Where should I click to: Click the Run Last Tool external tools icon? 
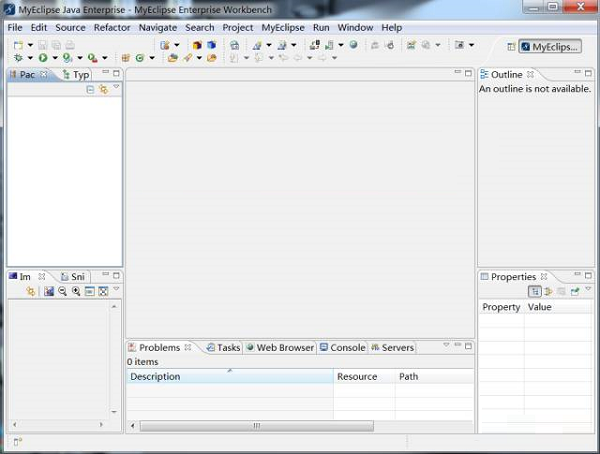point(92,58)
